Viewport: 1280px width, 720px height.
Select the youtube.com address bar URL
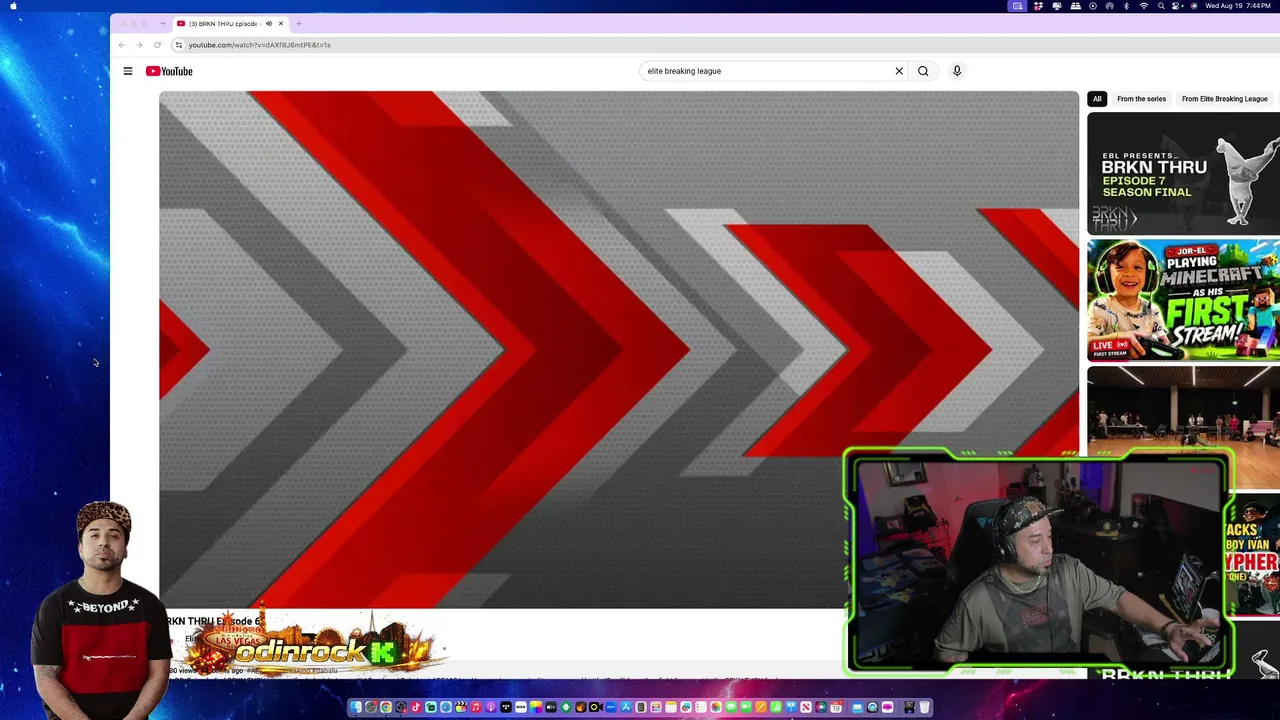[x=259, y=45]
